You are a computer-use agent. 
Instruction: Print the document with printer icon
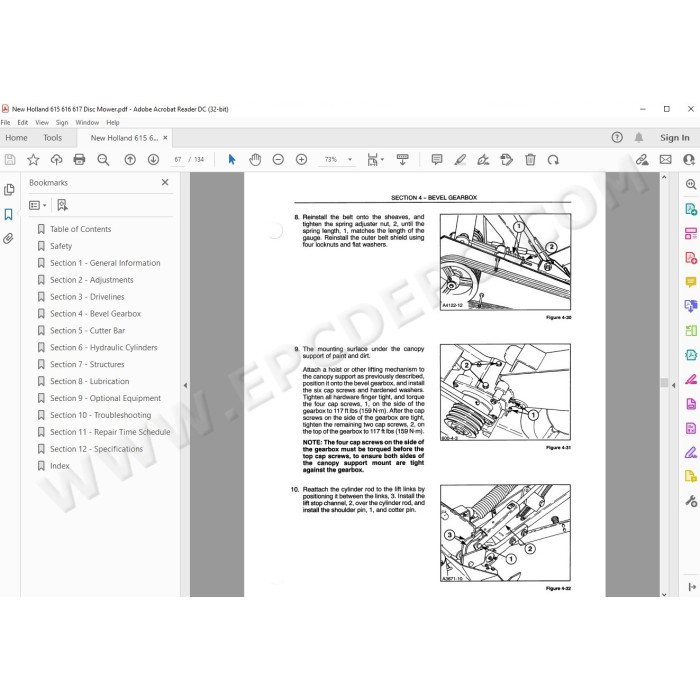[79, 159]
